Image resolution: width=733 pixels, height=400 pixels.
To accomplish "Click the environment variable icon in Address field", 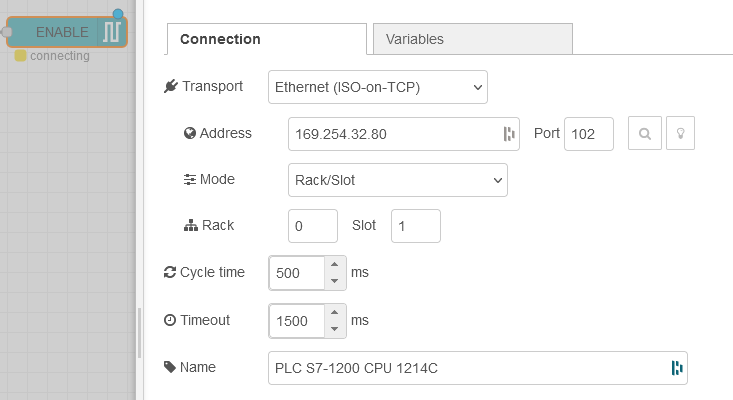I will 508,134.
